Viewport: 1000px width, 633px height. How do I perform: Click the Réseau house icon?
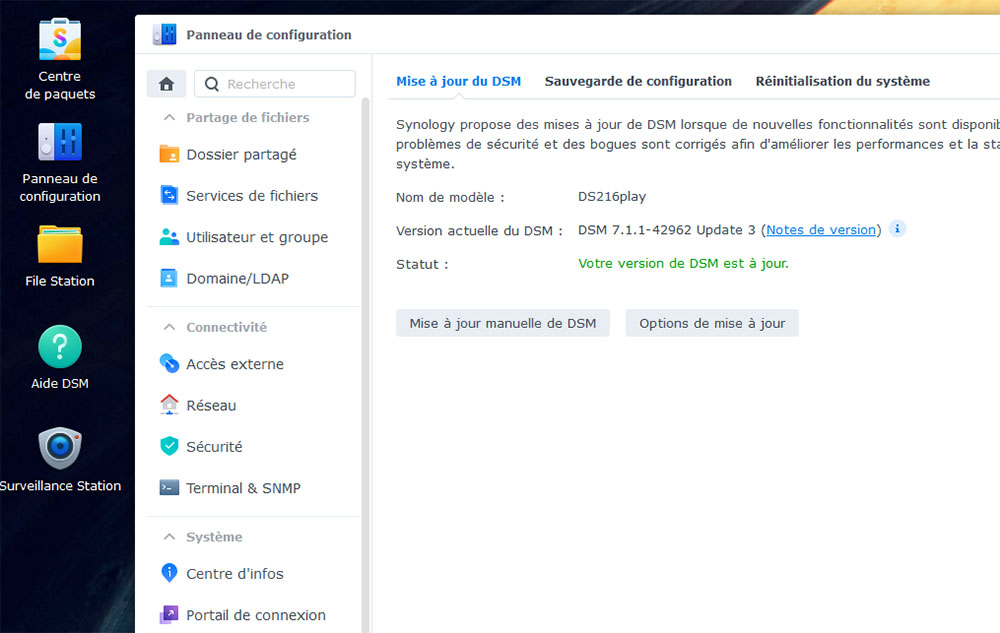(169, 405)
